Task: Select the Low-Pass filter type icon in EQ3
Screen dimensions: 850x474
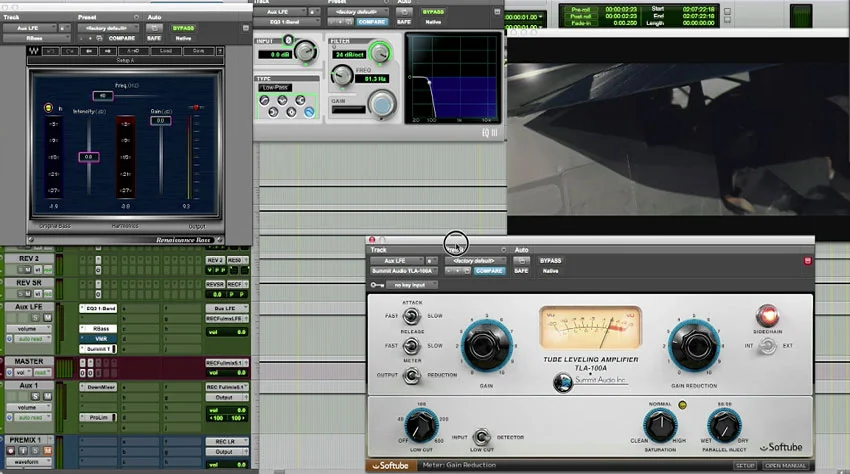Action: pos(308,112)
